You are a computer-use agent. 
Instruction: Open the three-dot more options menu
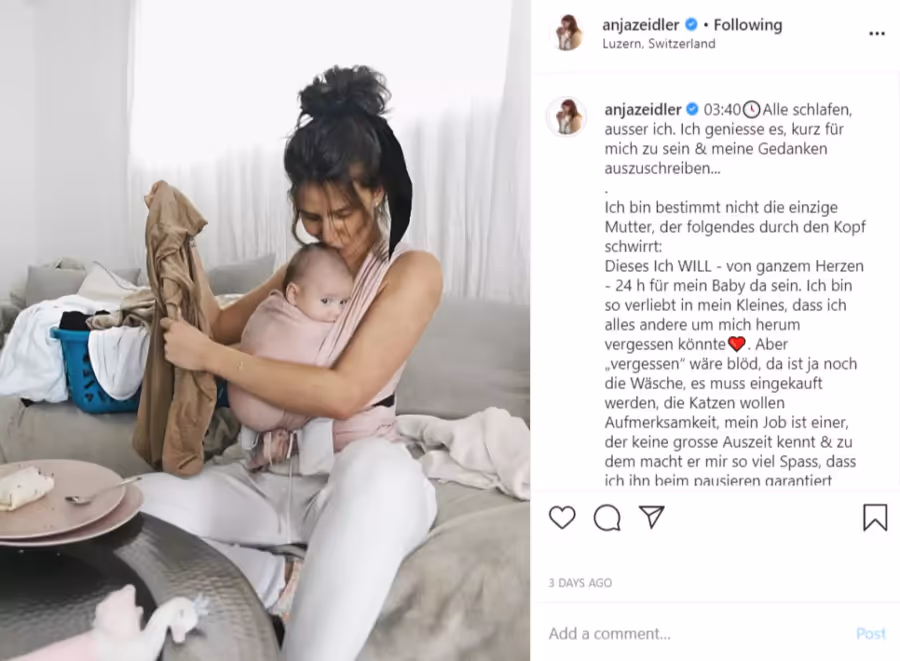876,34
